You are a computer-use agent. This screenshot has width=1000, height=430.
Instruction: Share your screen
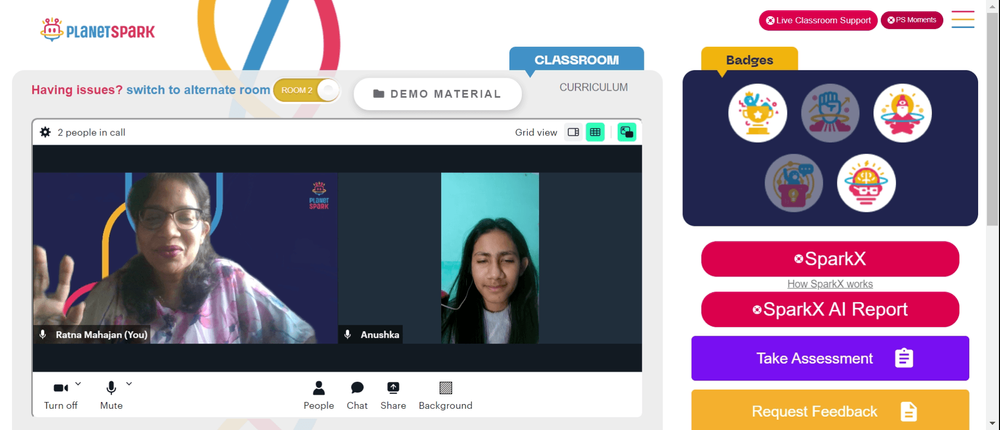tap(393, 396)
